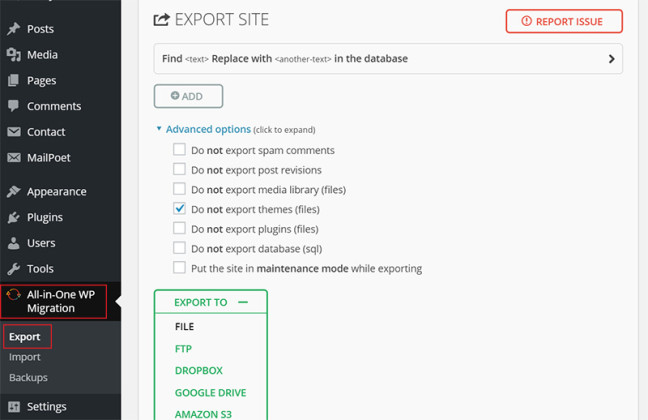Screen dimensions: 648x420
Task: Open All-in-One WP Migration menu
Action: [x=60, y=301]
